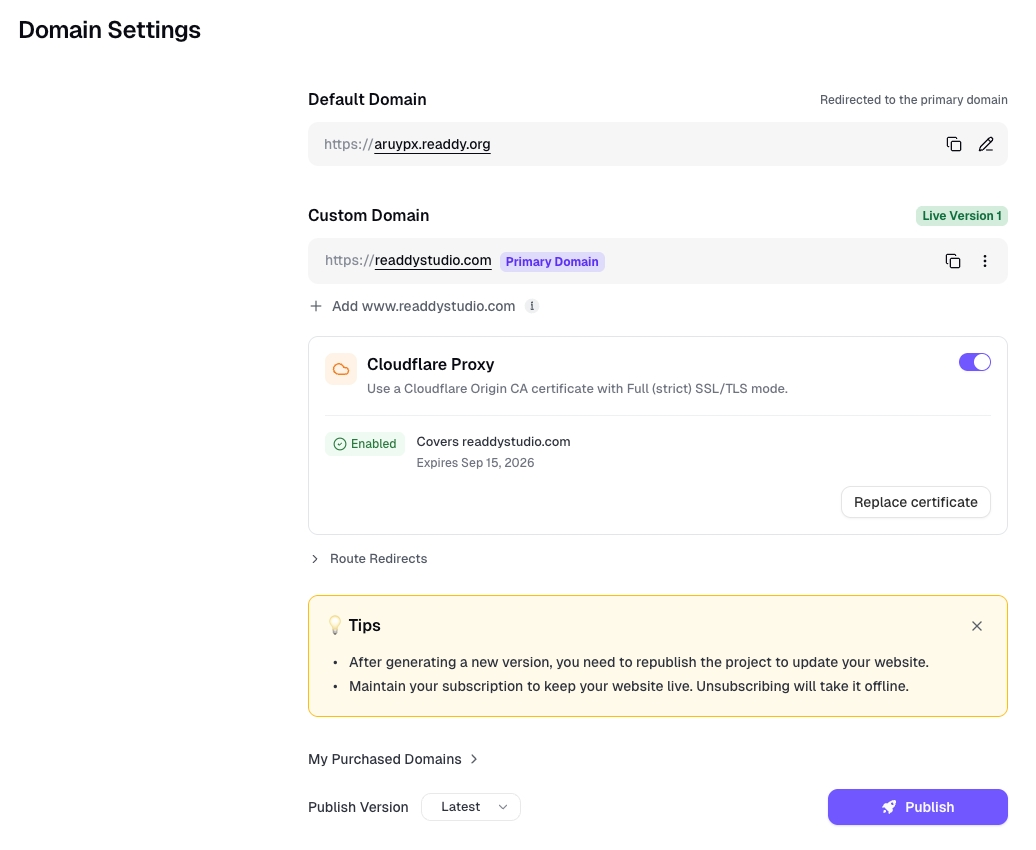Click Replace certificate button
This screenshot has width=1036, height=850.
pyautogui.click(x=916, y=502)
